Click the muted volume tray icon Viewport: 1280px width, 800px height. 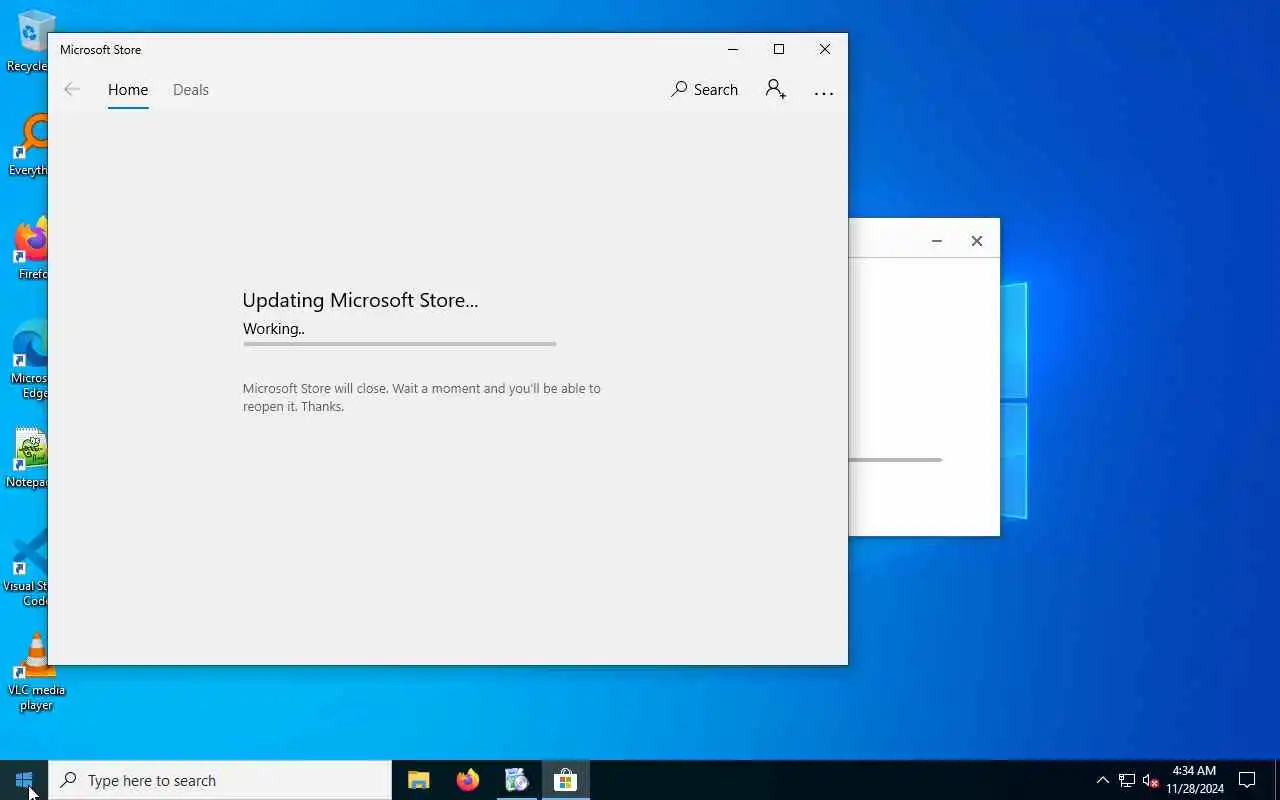tap(1150, 780)
